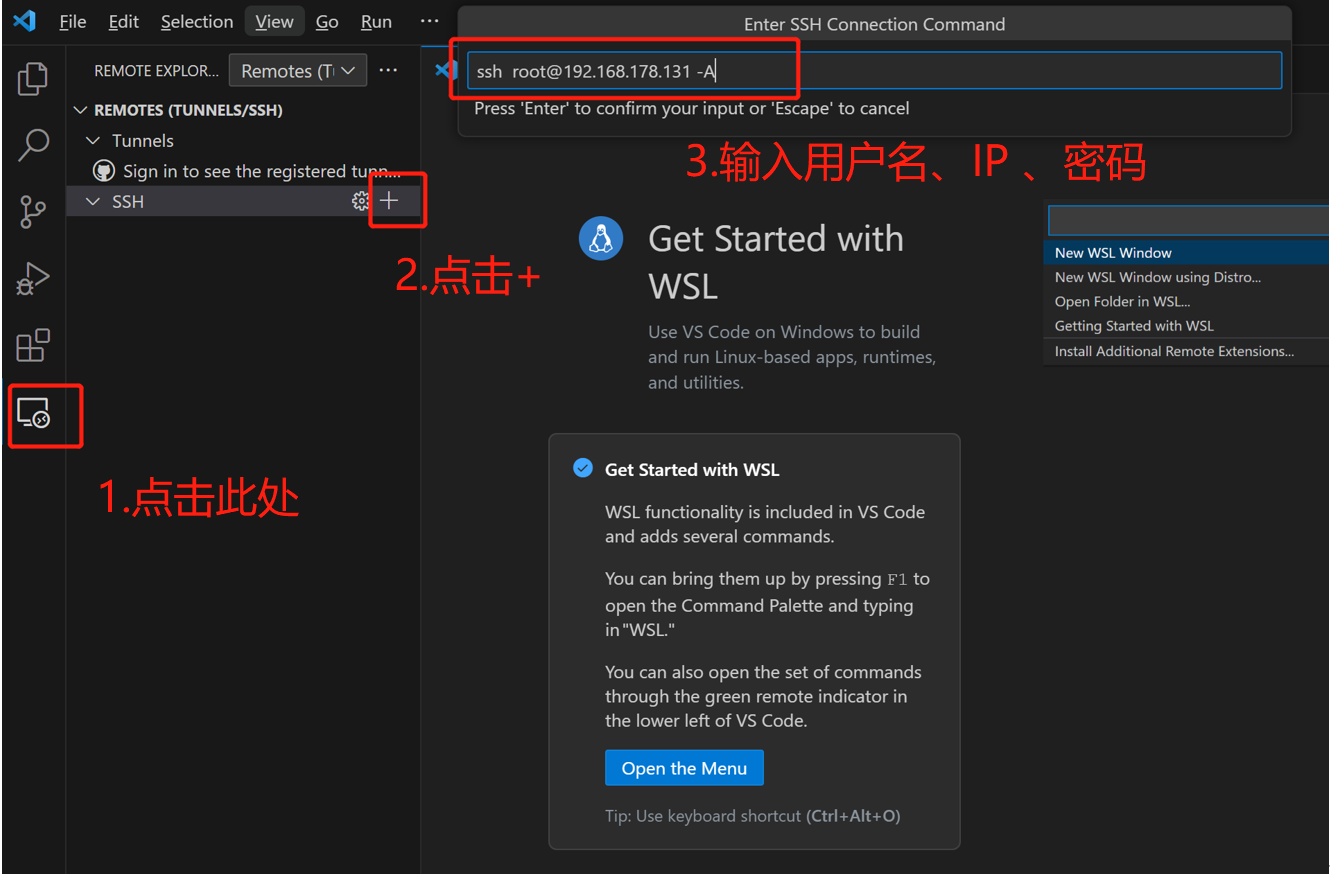Click the SSH configure gear icon

tap(360, 201)
